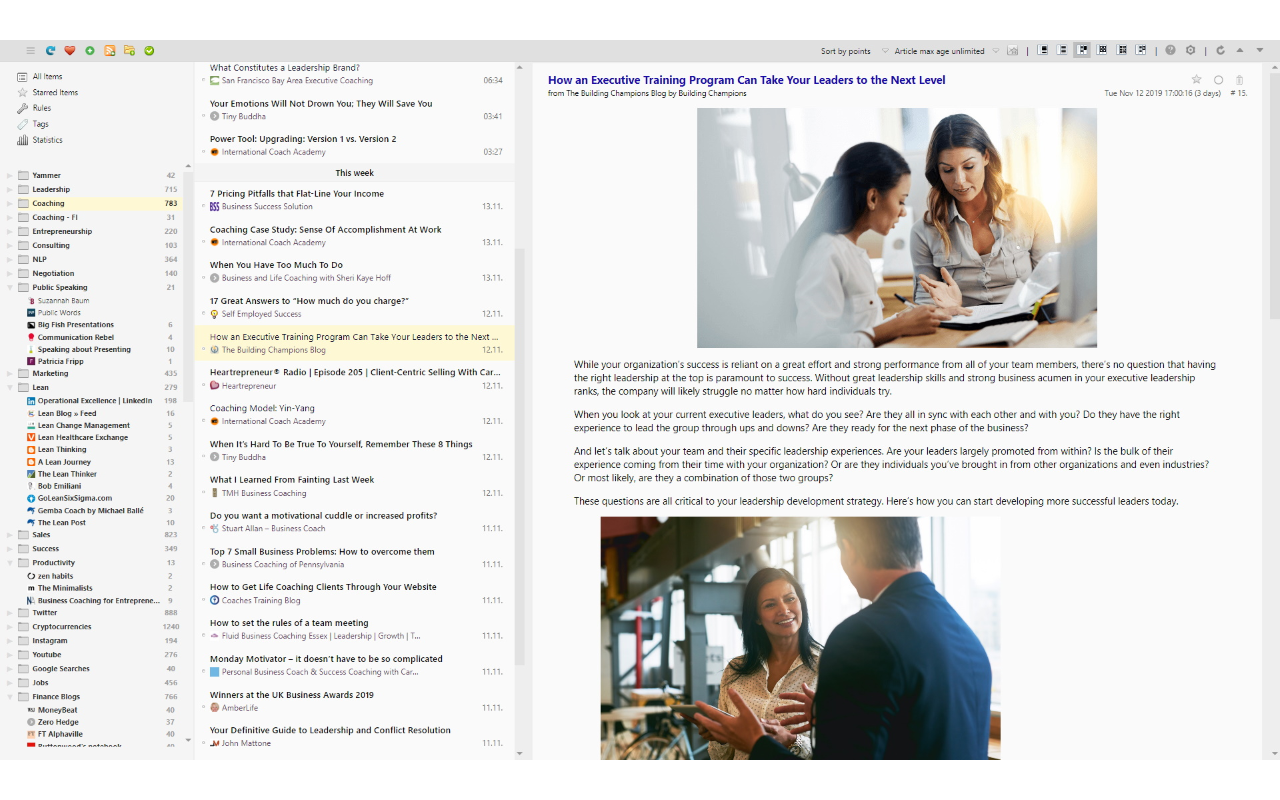Screen dimensions: 1280x800
Task: Toggle read marker for 'Power Tool: Upgrading' article
Action: coord(203,153)
